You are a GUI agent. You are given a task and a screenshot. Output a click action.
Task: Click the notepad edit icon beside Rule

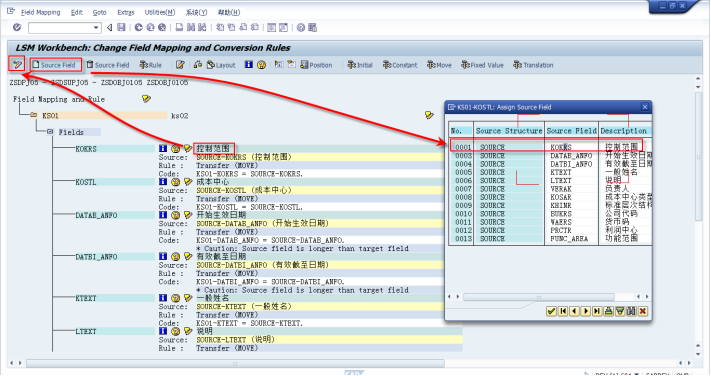180,65
